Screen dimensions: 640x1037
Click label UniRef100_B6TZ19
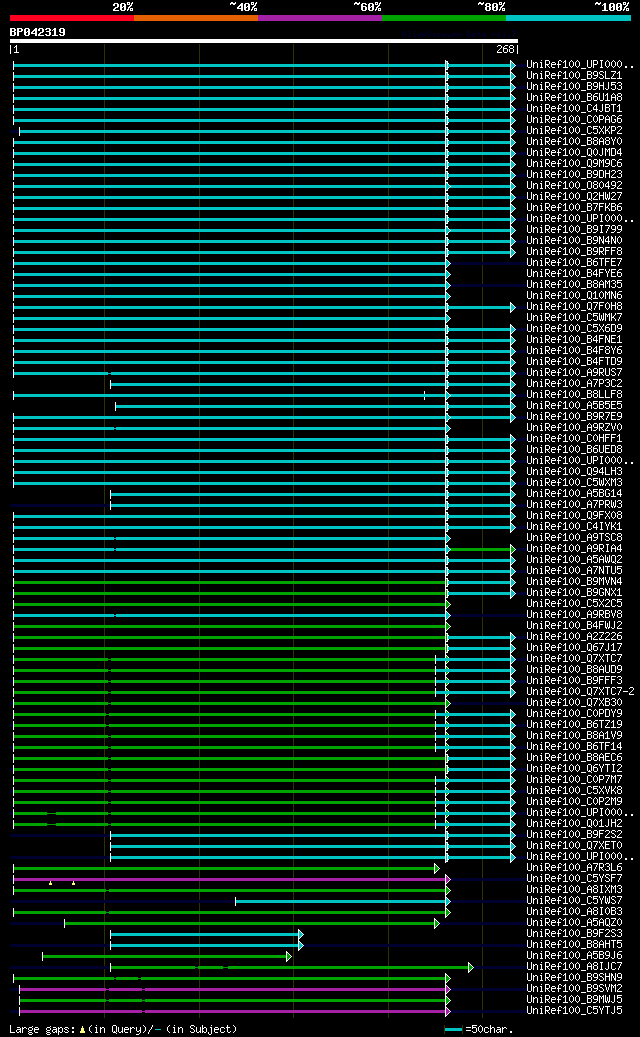point(574,724)
